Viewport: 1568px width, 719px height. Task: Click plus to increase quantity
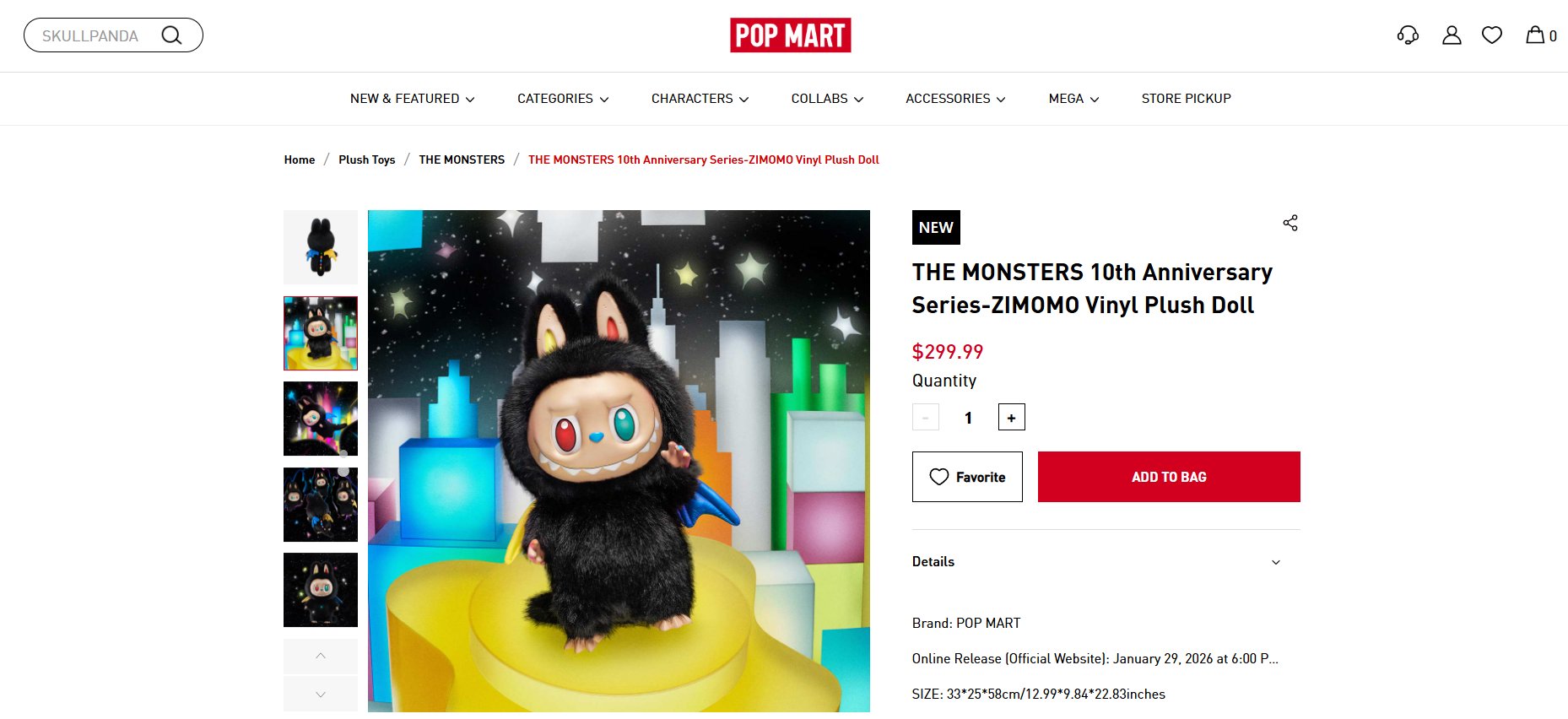pos(1011,417)
